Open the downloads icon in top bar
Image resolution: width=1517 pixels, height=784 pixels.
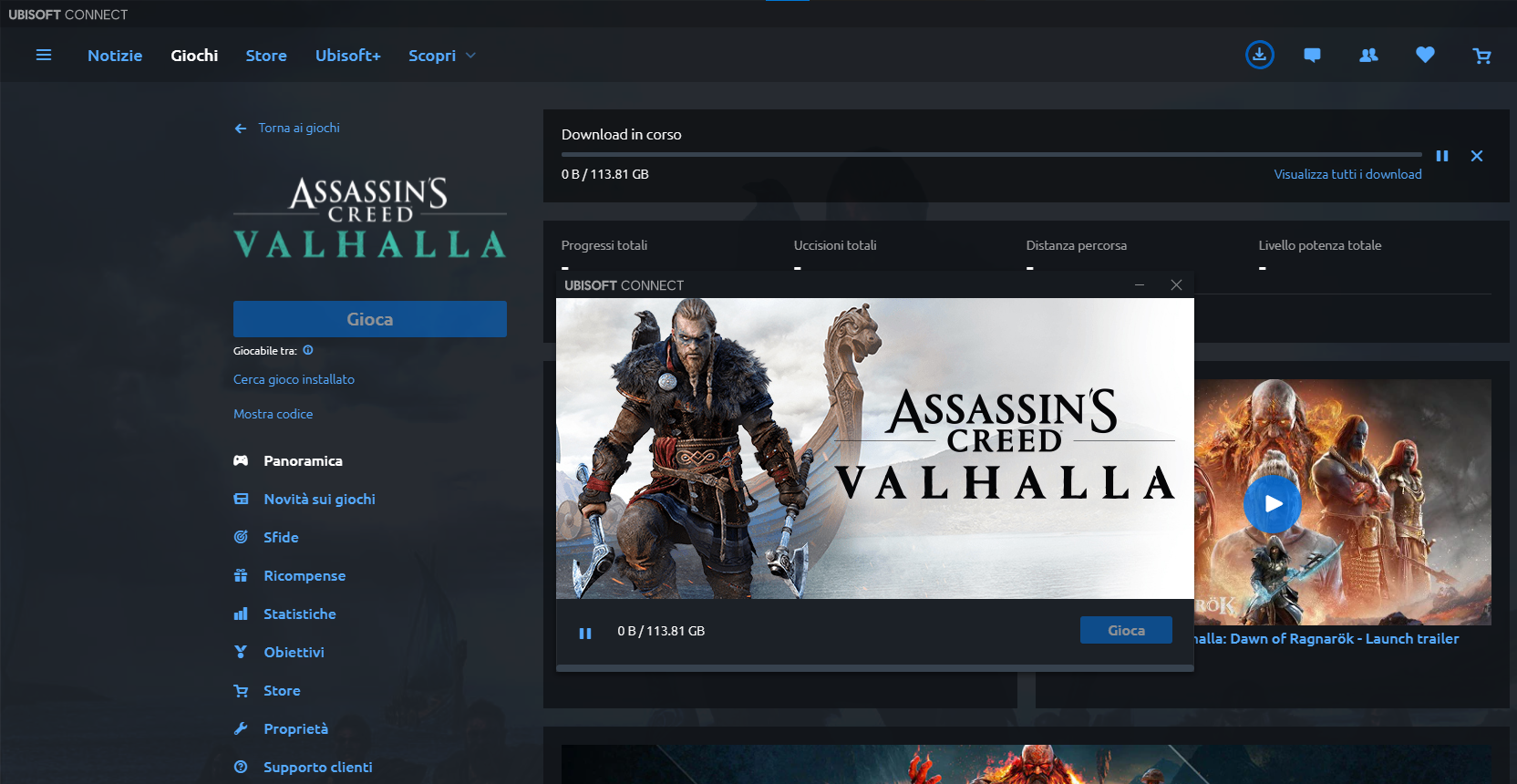tap(1259, 55)
